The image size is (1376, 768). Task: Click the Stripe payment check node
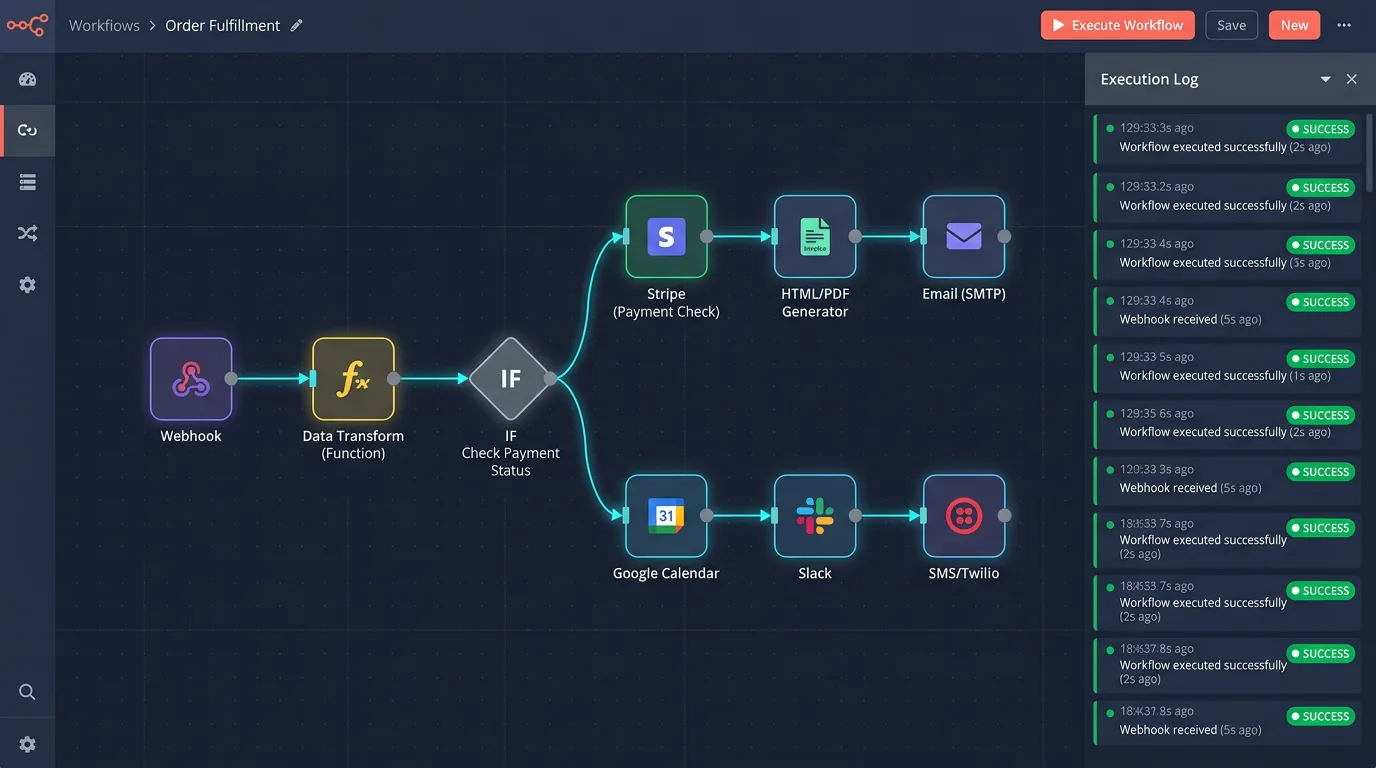click(666, 237)
